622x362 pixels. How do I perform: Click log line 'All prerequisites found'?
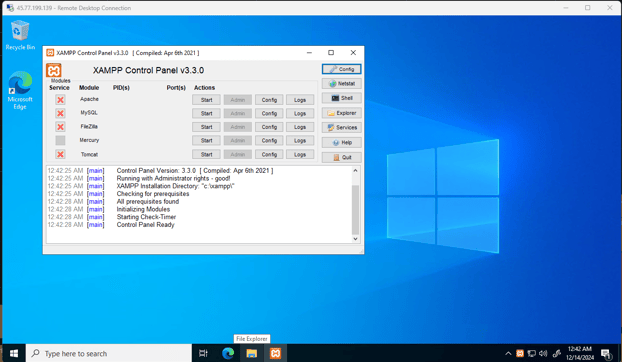[x=148, y=201]
